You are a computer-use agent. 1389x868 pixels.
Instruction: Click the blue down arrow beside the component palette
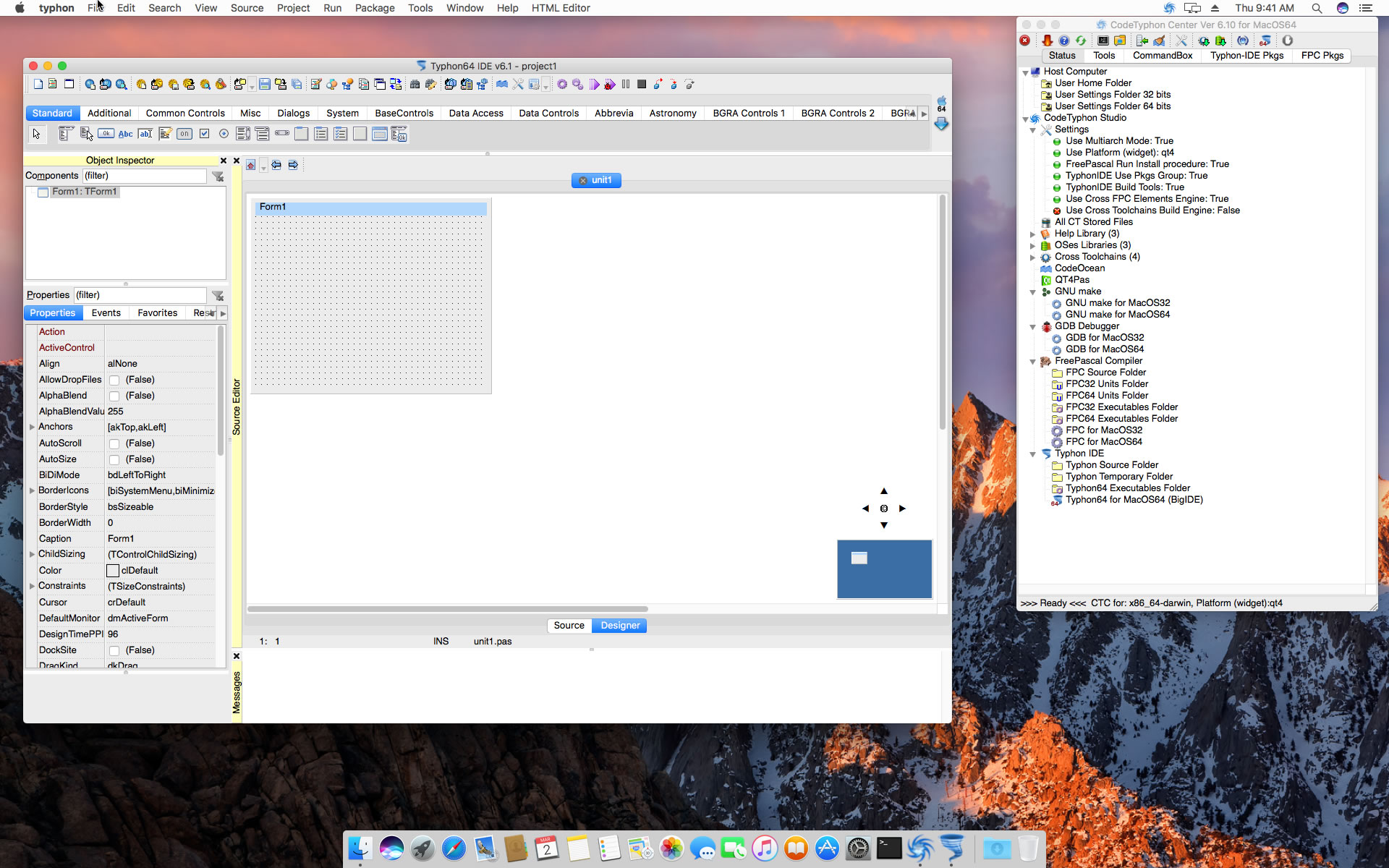pos(941,124)
